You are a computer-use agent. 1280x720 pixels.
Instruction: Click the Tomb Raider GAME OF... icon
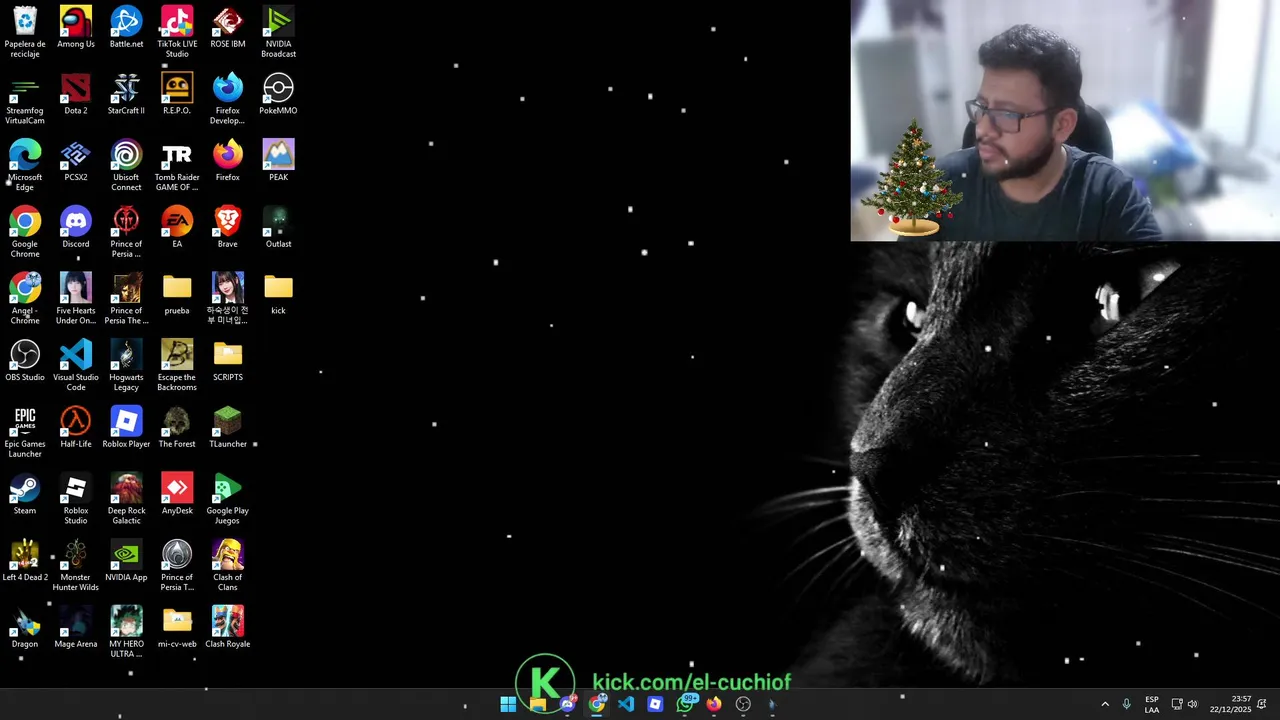(177, 166)
